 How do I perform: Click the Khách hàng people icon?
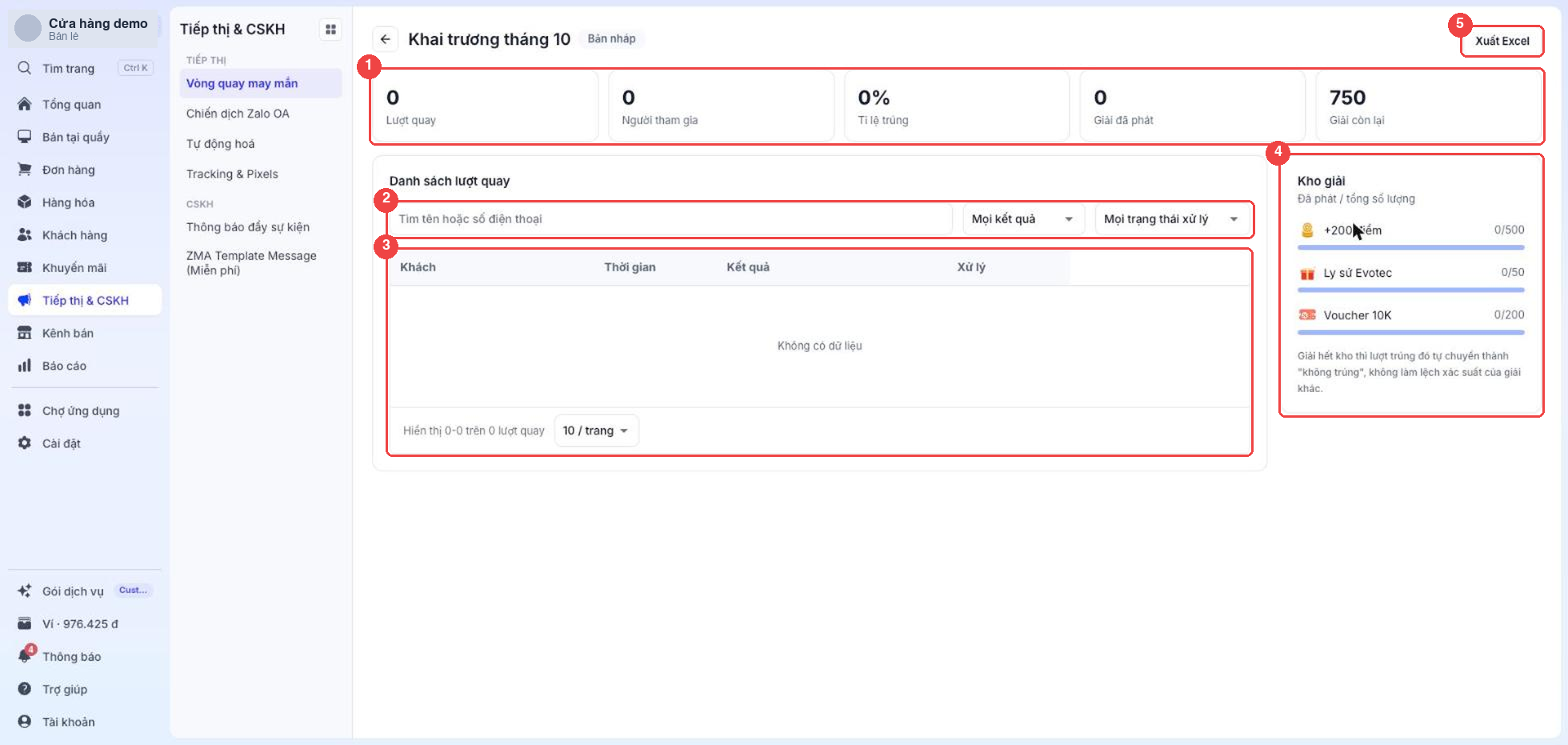coord(25,235)
